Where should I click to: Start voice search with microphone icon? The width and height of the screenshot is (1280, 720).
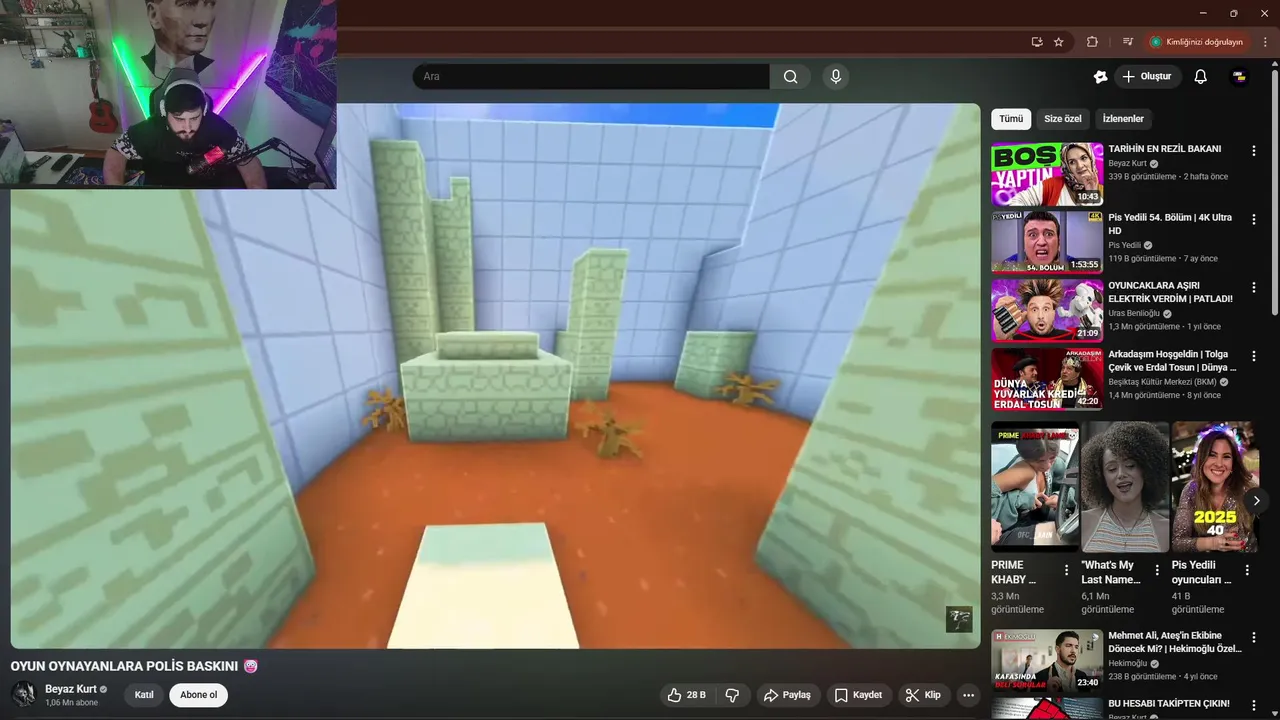point(836,77)
